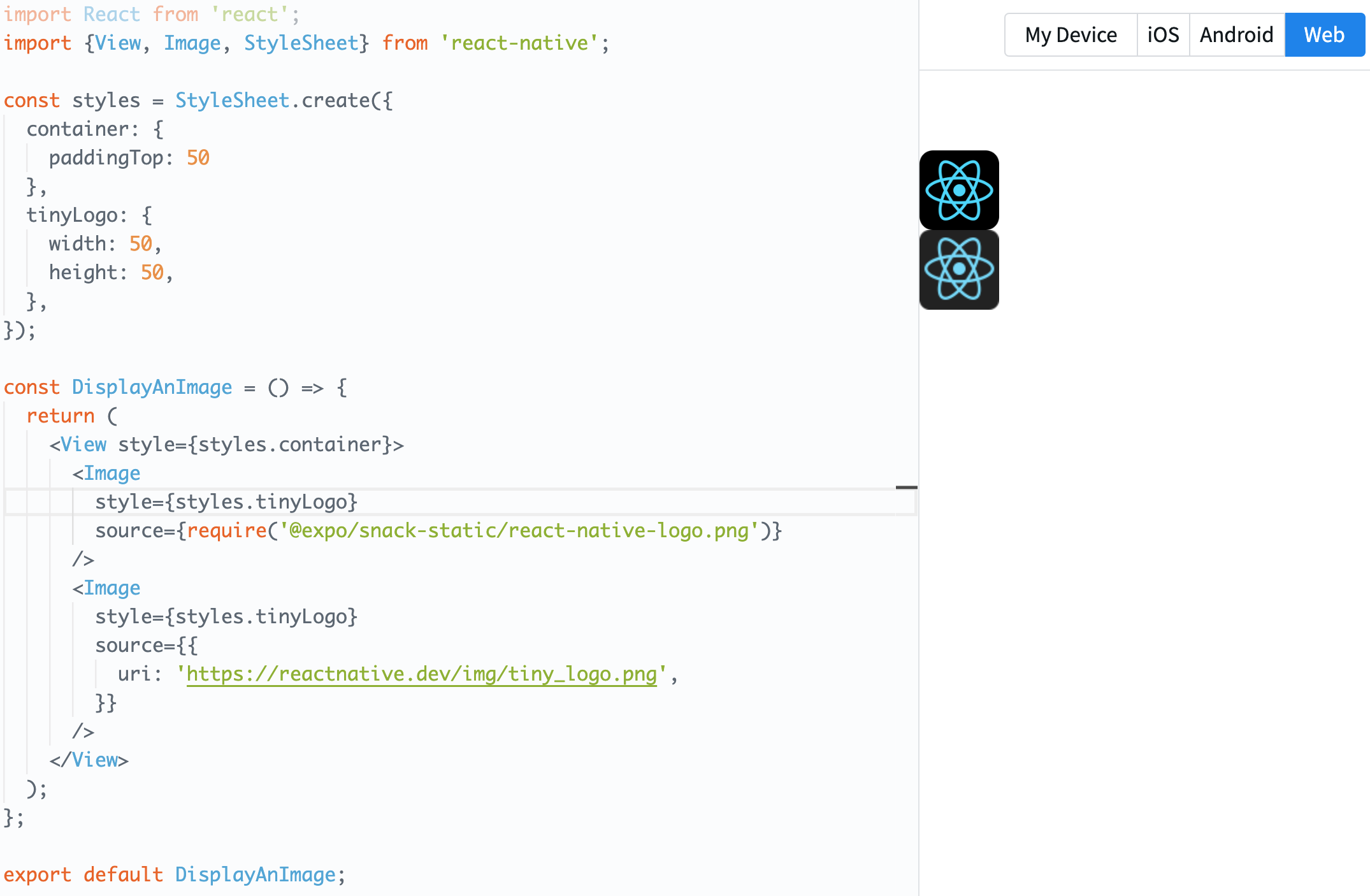1370x896 pixels.
Task: Open the reactnative.dev tiny_logo.png URL link
Action: point(422,674)
